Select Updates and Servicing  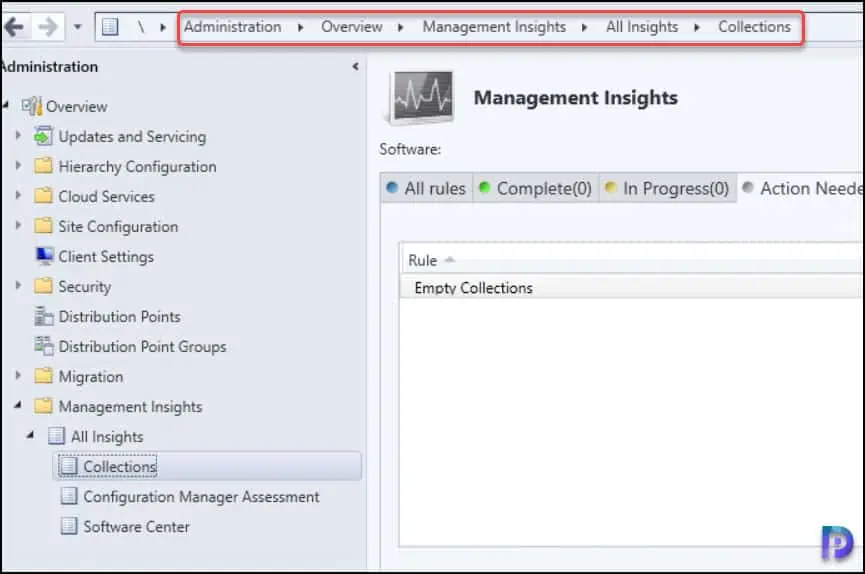pos(132,136)
